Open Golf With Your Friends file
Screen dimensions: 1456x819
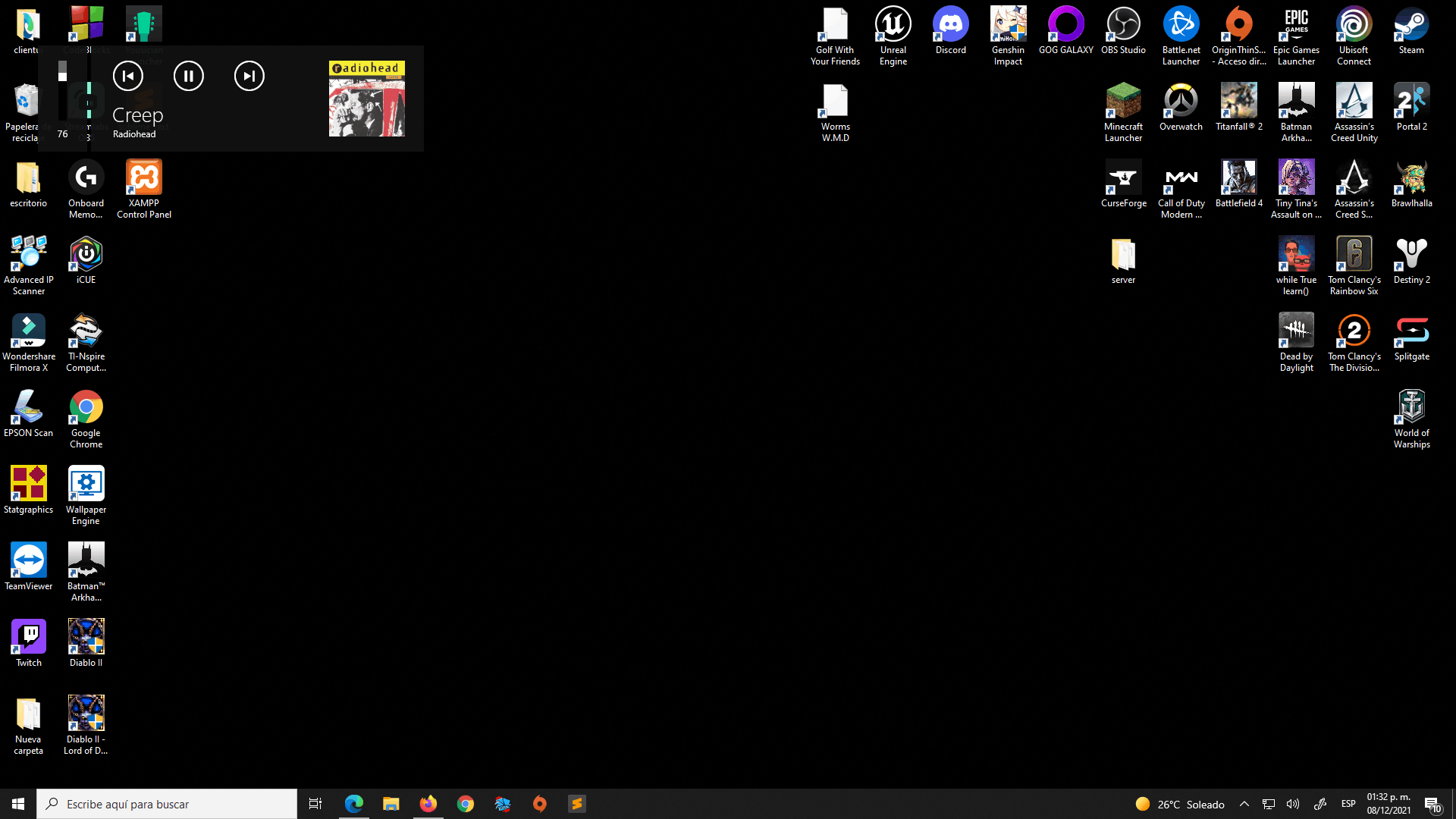coord(836,36)
